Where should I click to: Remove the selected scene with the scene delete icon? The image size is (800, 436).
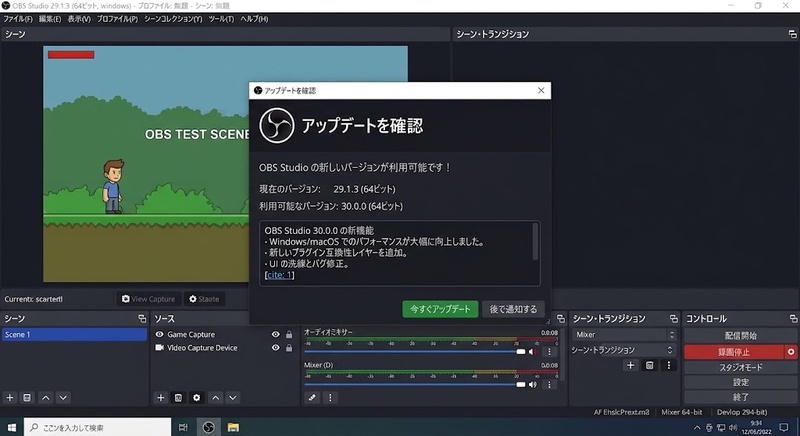tap(28, 398)
